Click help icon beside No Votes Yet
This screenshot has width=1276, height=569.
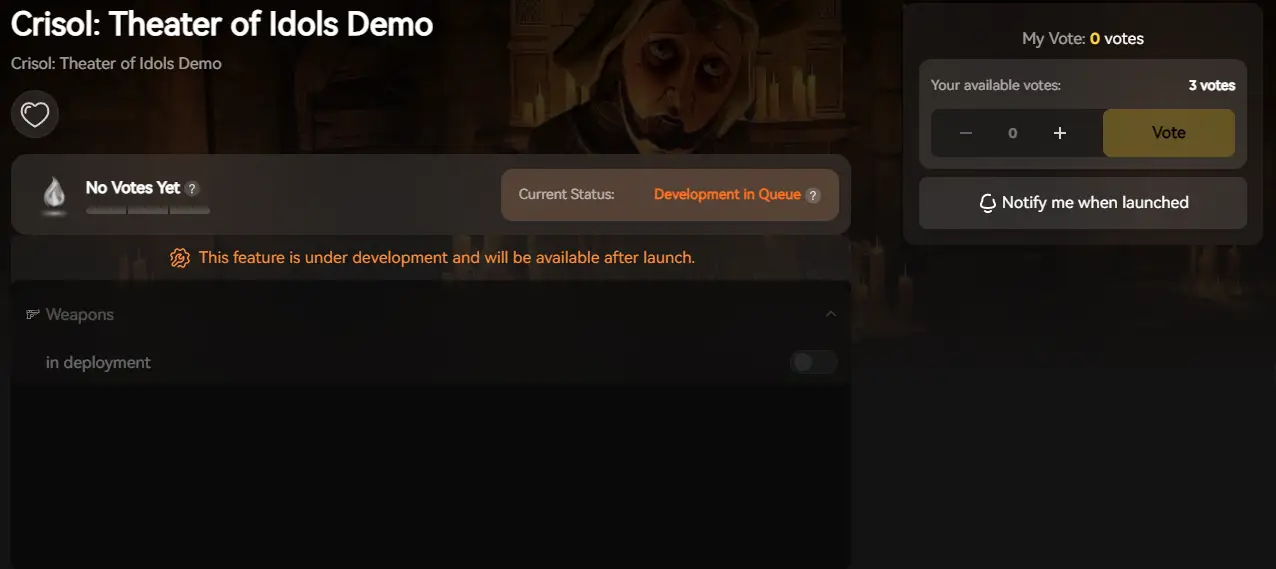(192, 188)
